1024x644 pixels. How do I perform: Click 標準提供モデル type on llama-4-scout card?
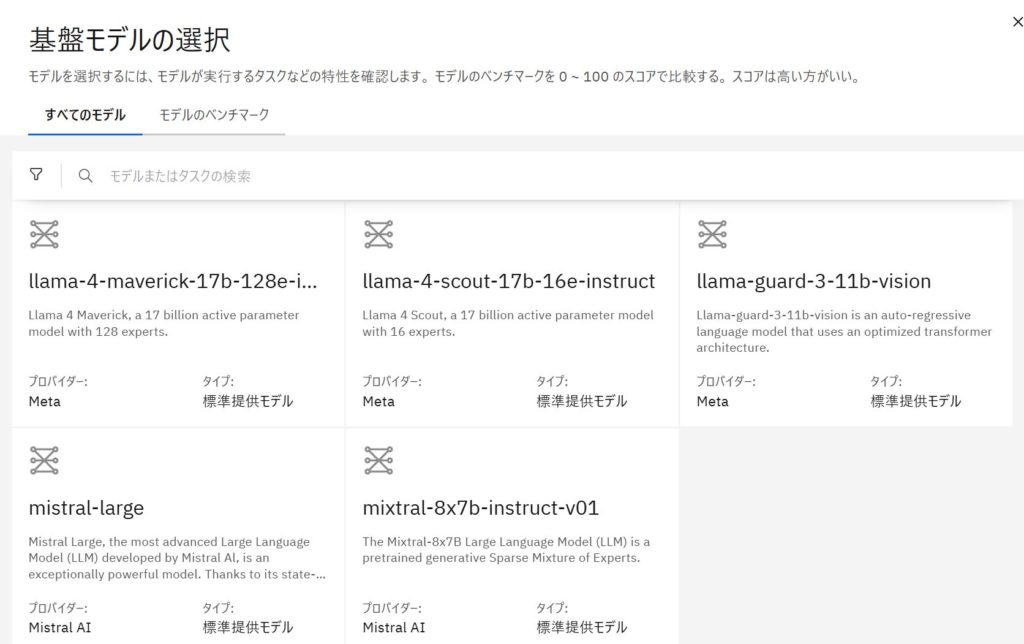[582, 402]
